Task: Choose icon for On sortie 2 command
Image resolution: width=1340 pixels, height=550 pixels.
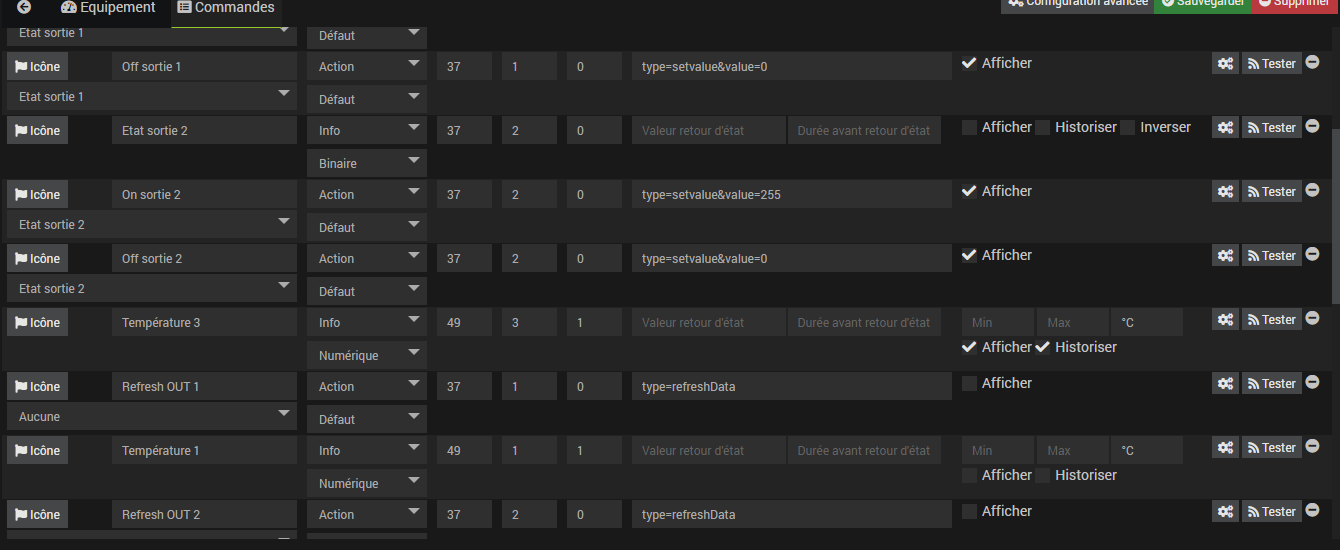Action: tap(38, 195)
